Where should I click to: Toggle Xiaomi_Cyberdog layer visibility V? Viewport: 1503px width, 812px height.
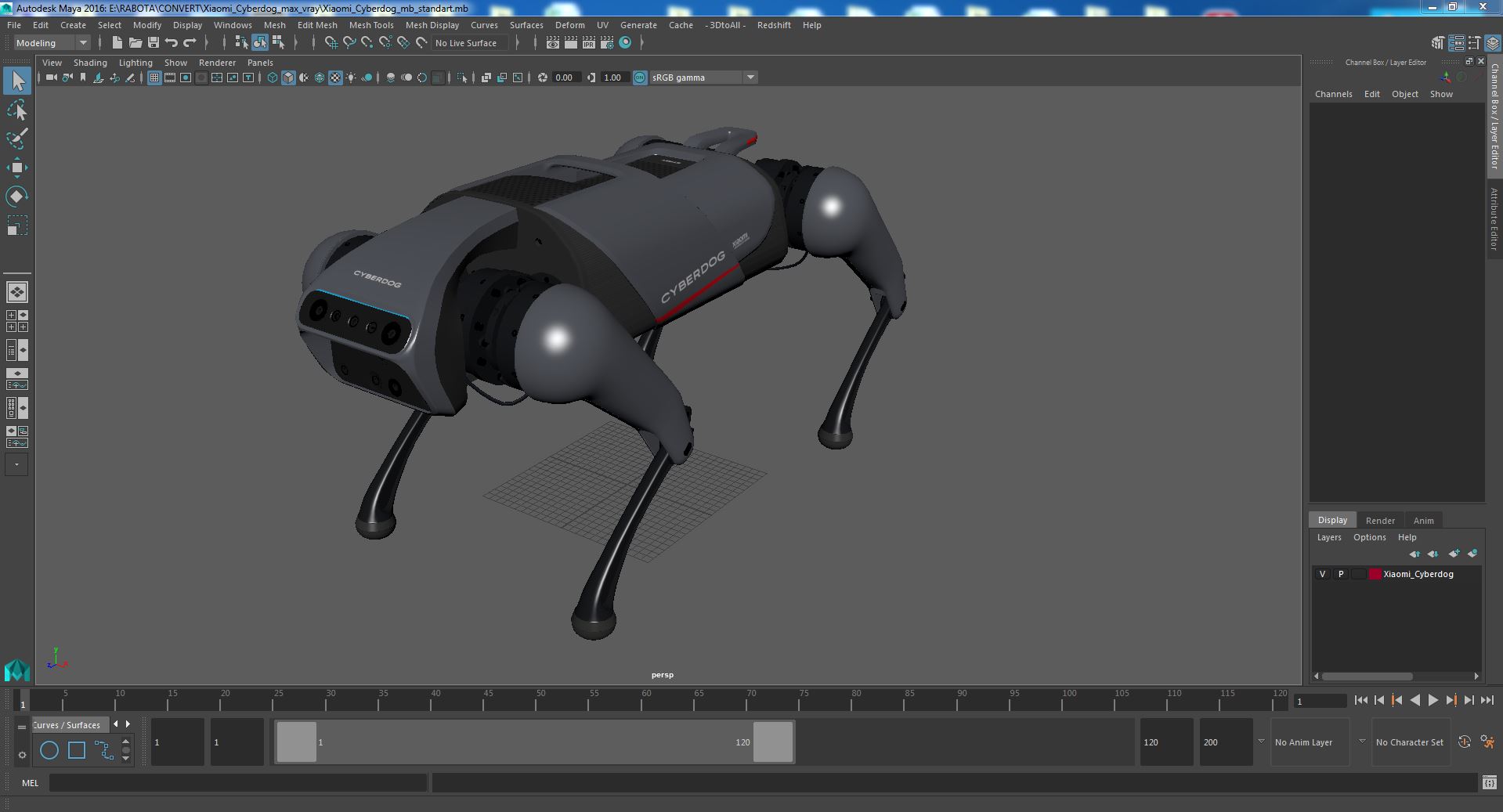[1323, 574]
